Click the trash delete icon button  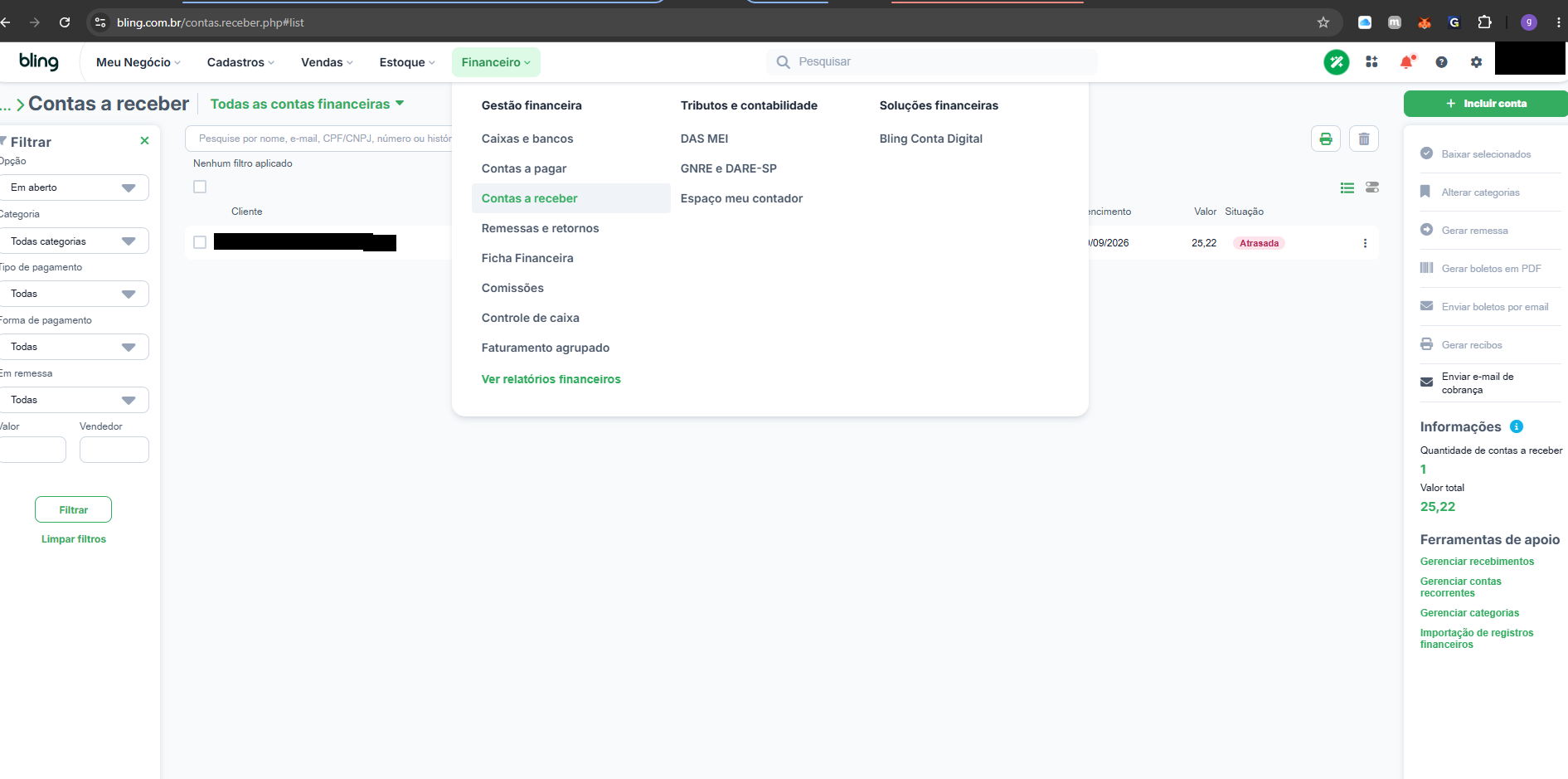[1363, 139]
